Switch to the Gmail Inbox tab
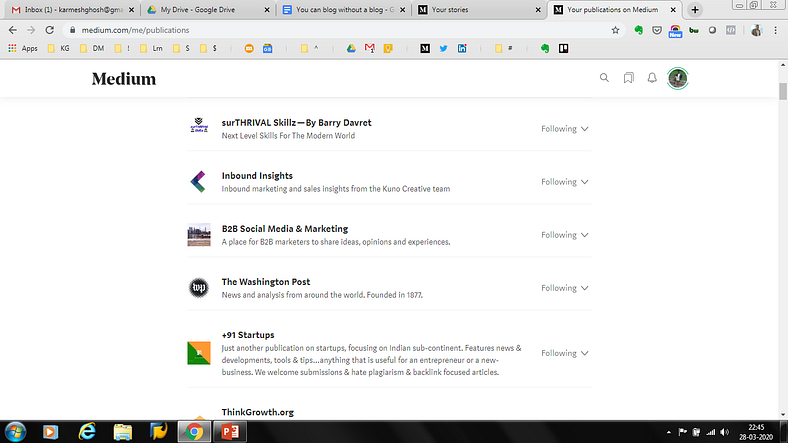 point(73,10)
